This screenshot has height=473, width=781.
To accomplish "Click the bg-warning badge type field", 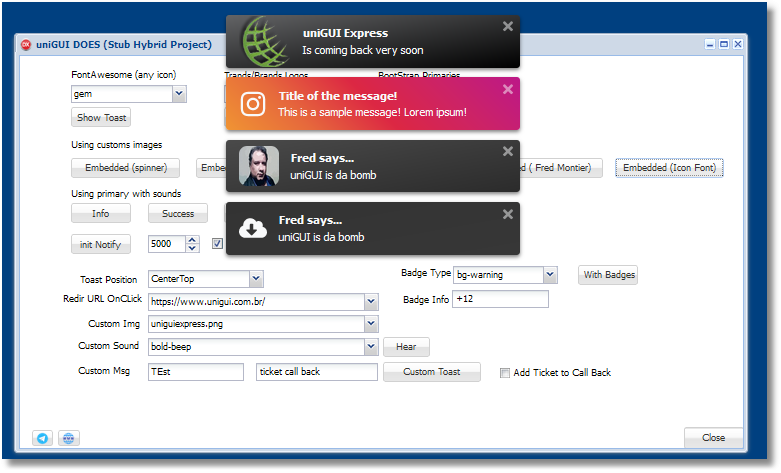I will [498, 275].
